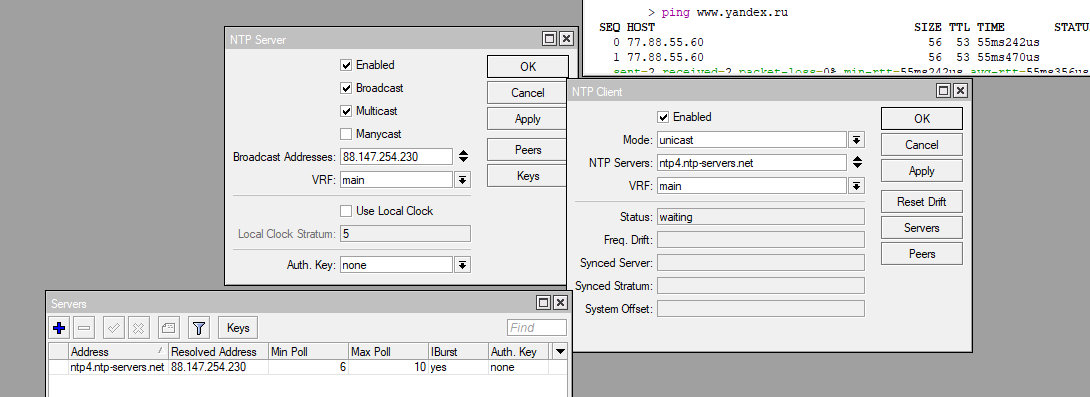Focus the Mode field showing unicast
Image resolution: width=1090 pixels, height=397 pixels.
tap(751, 140)
